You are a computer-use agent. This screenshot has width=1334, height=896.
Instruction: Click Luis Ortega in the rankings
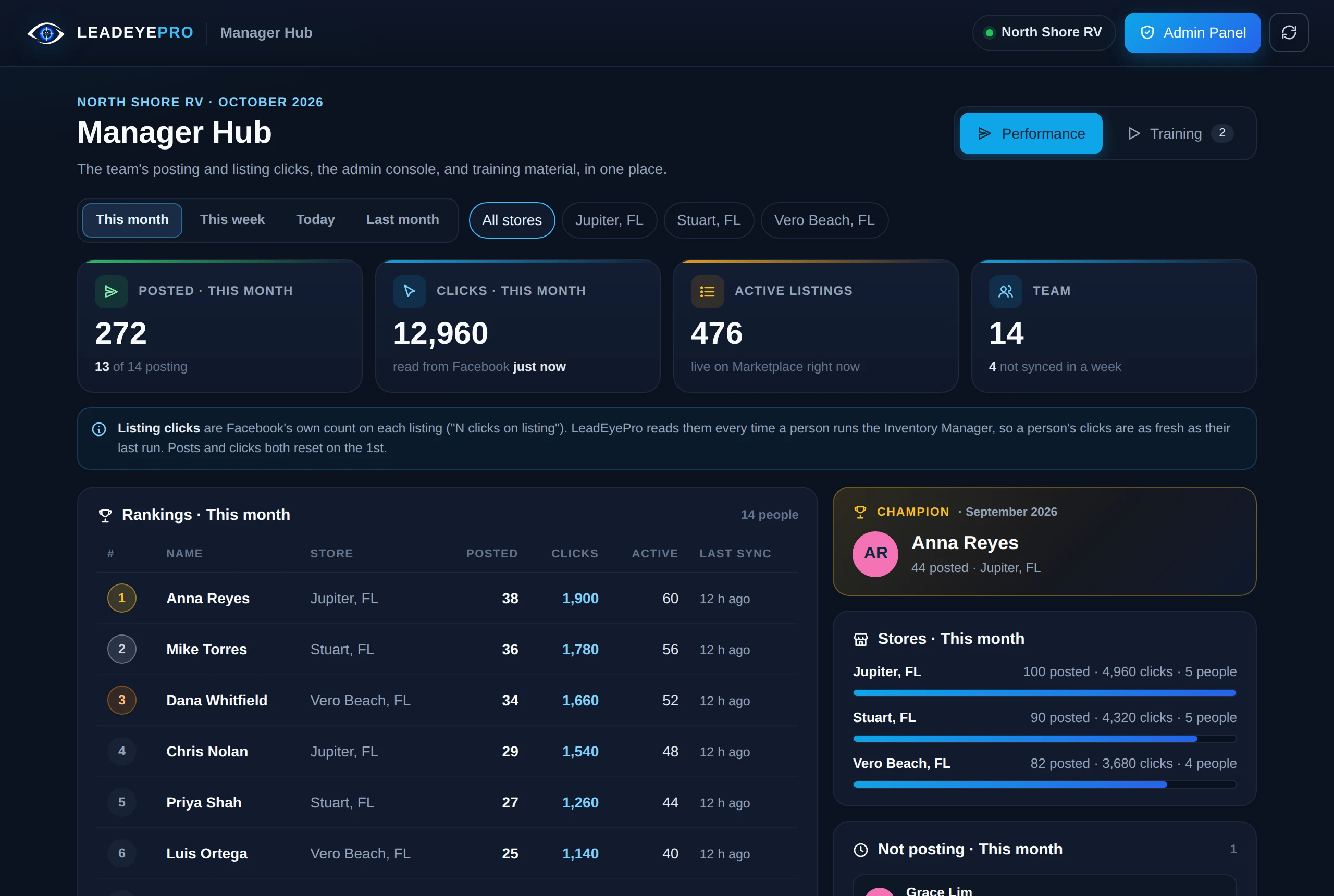(206, 853)
